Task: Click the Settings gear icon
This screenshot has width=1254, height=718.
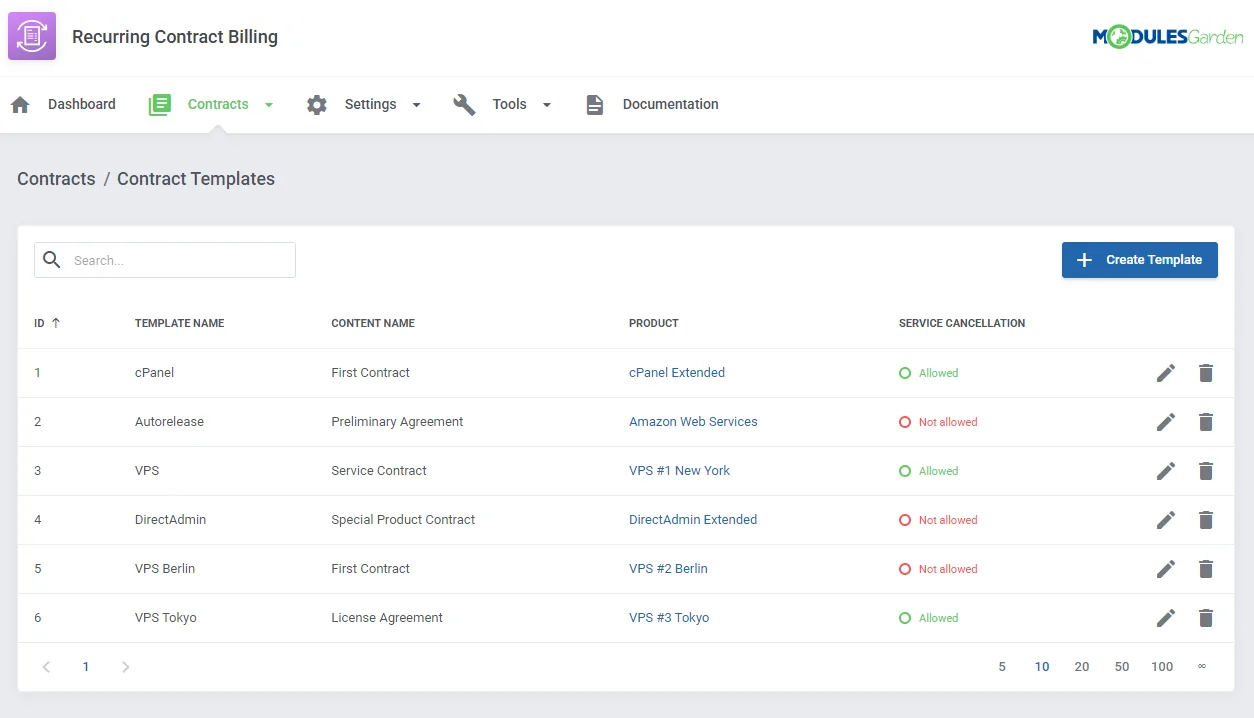Action: pyautogui.click(x=317, y=104)
